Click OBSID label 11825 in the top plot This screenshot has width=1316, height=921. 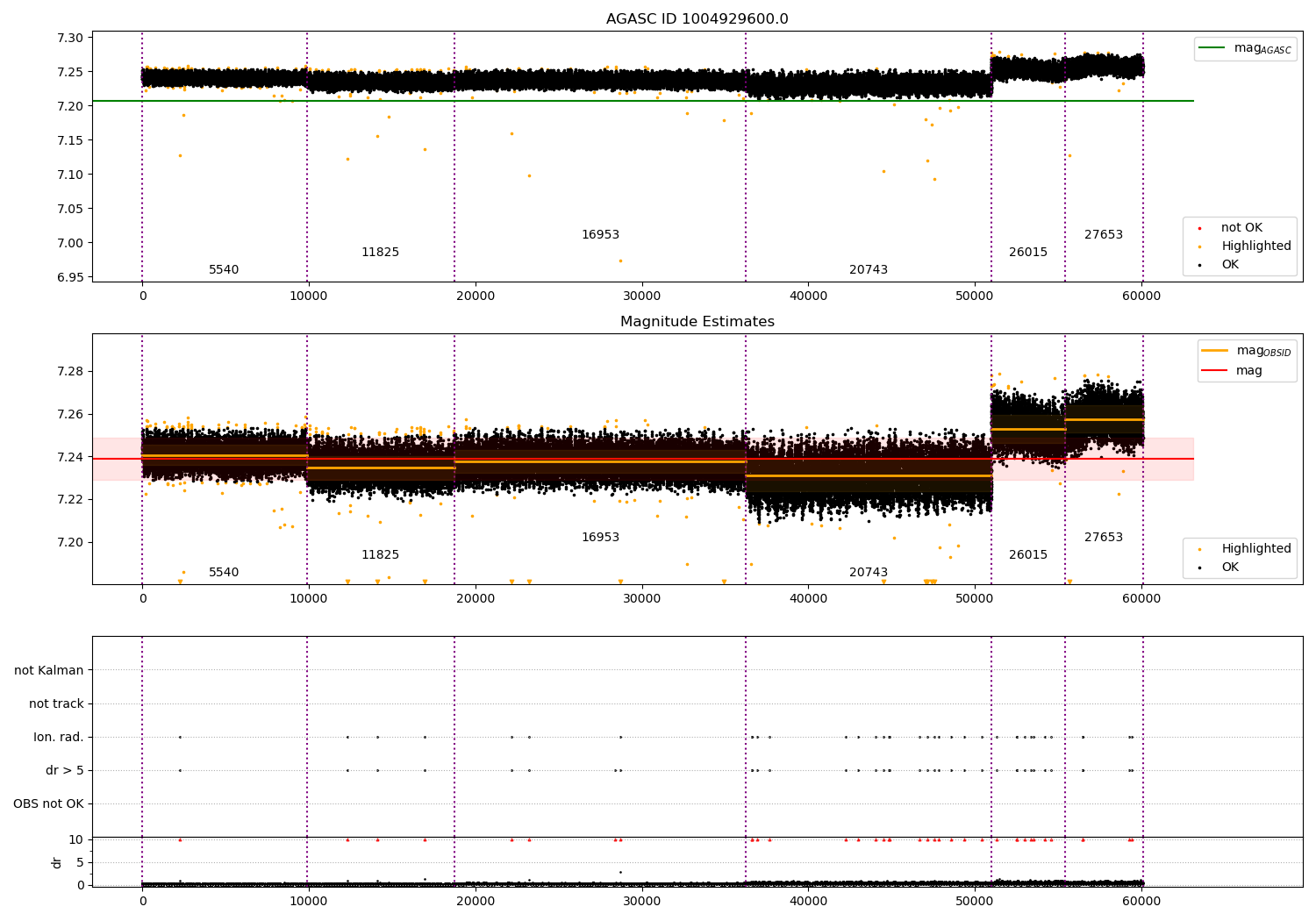(380, 253)
